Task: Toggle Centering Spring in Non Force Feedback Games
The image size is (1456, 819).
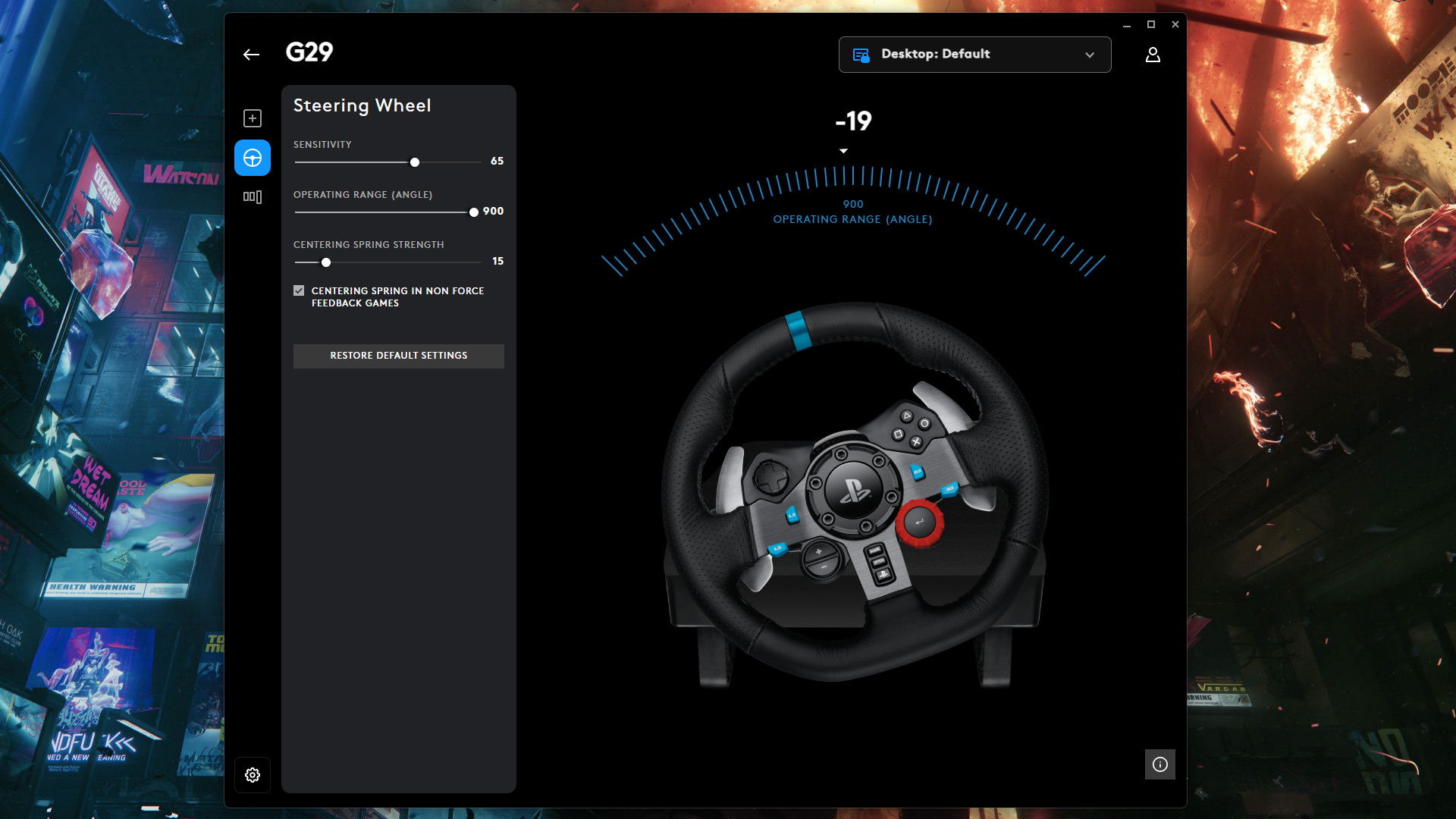Action: click(x=299, y=290)
